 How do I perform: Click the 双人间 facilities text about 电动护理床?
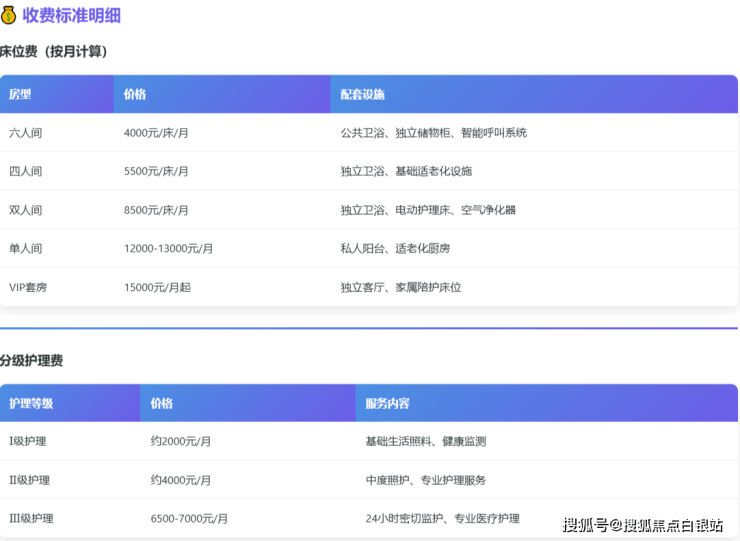[428, 210]
